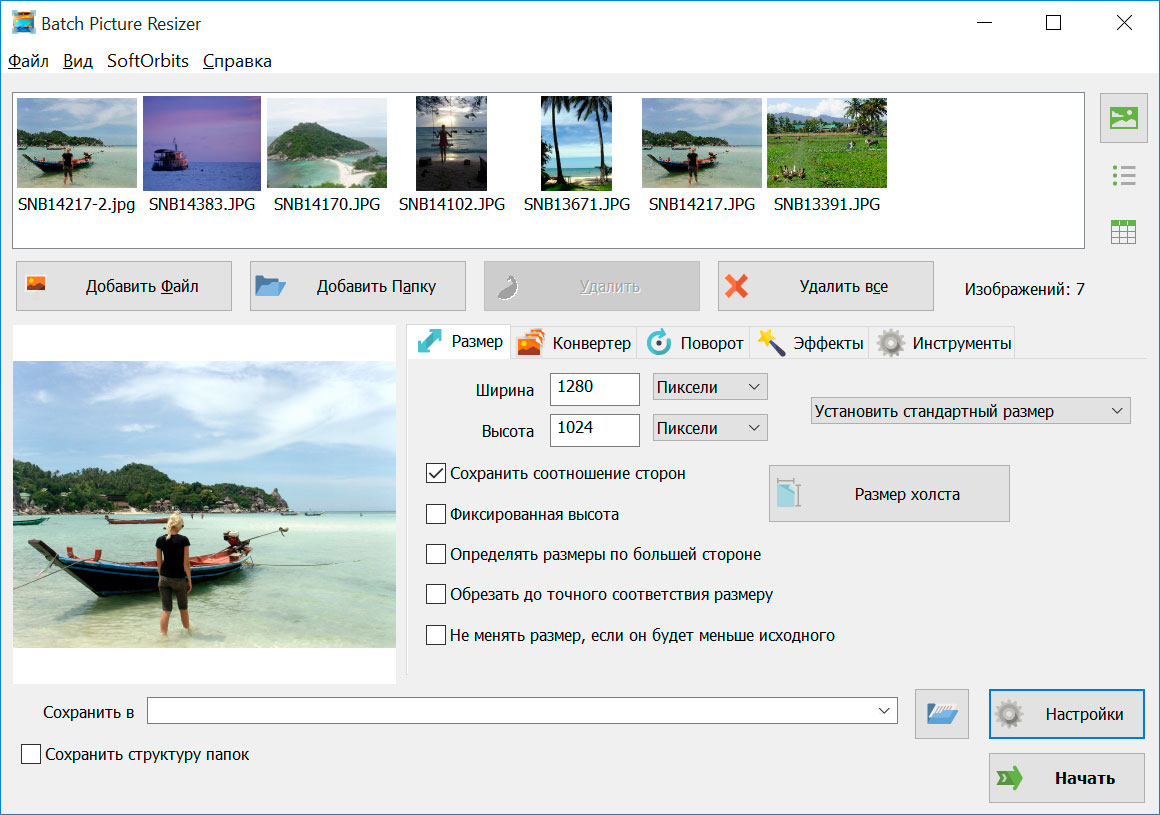Select the SNB14383.JPG thumbnail
Image resolution: width=1160 pixels, height=815 pixels.
pos(201,143)
